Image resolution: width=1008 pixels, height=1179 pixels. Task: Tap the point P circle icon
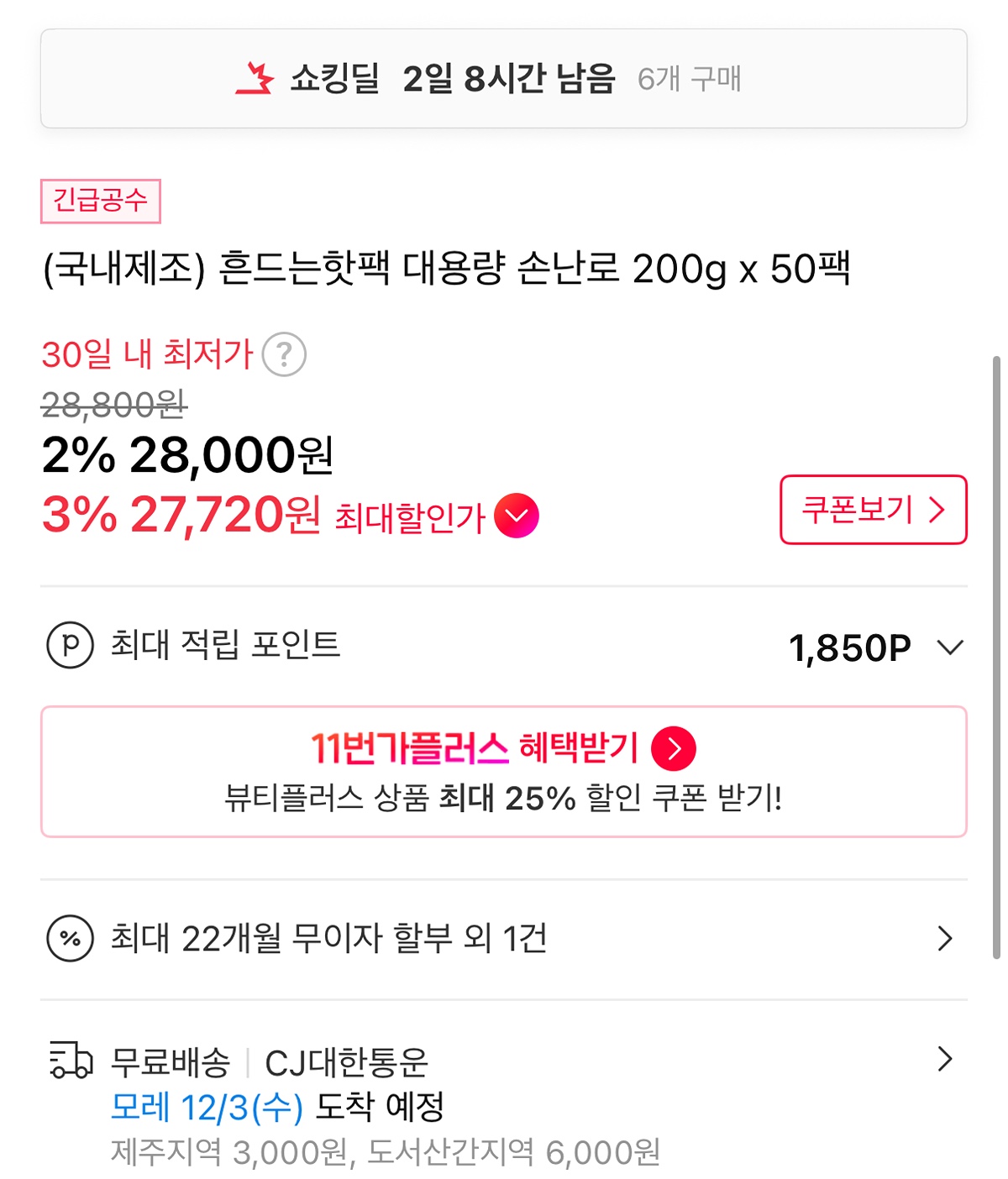[x=70, y=645]
